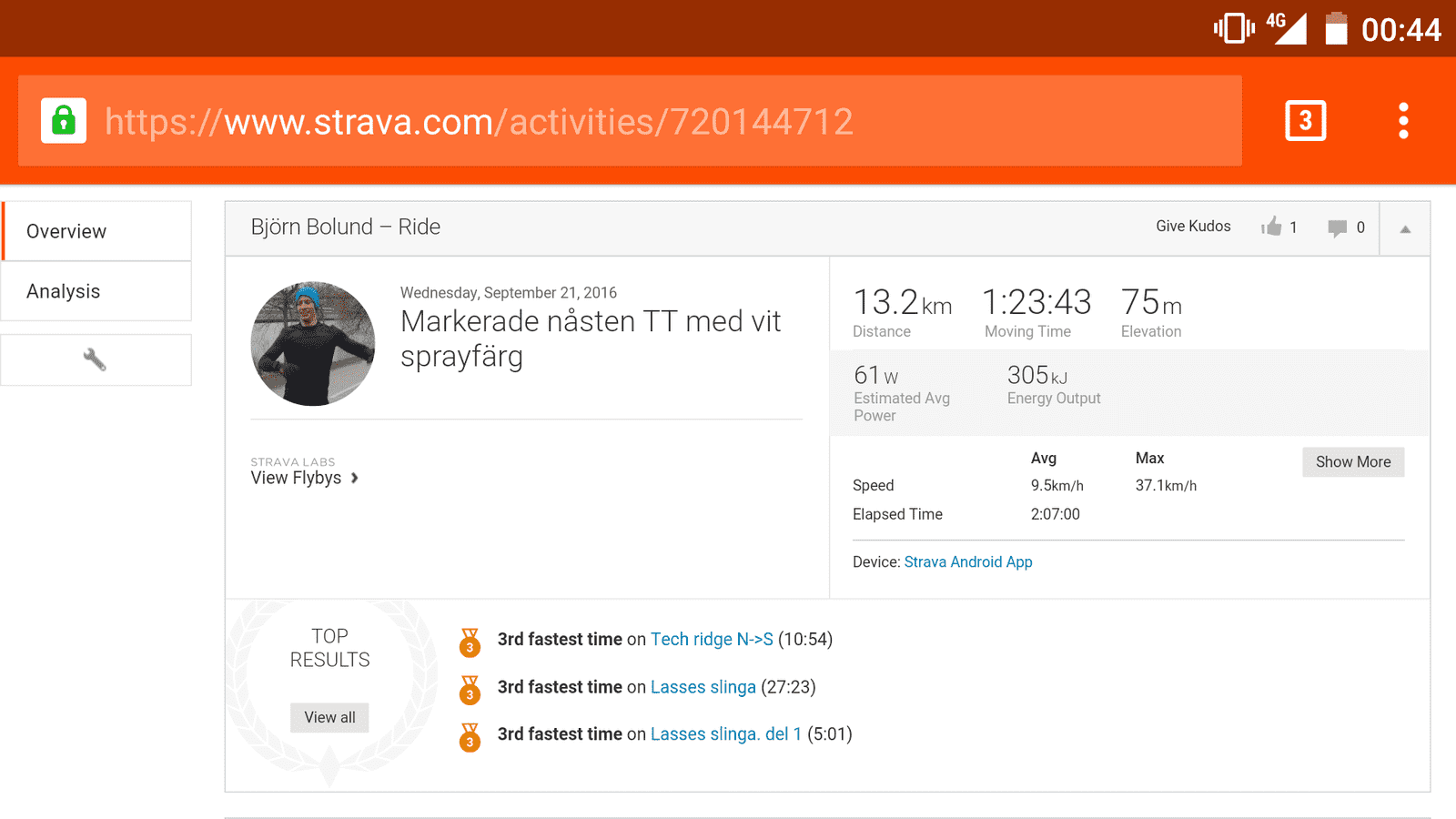Viewport: 1456px width, 819px height.
Task: Click the 1:23:43 Moving Time value
Action: click(x=1036, y=302)
